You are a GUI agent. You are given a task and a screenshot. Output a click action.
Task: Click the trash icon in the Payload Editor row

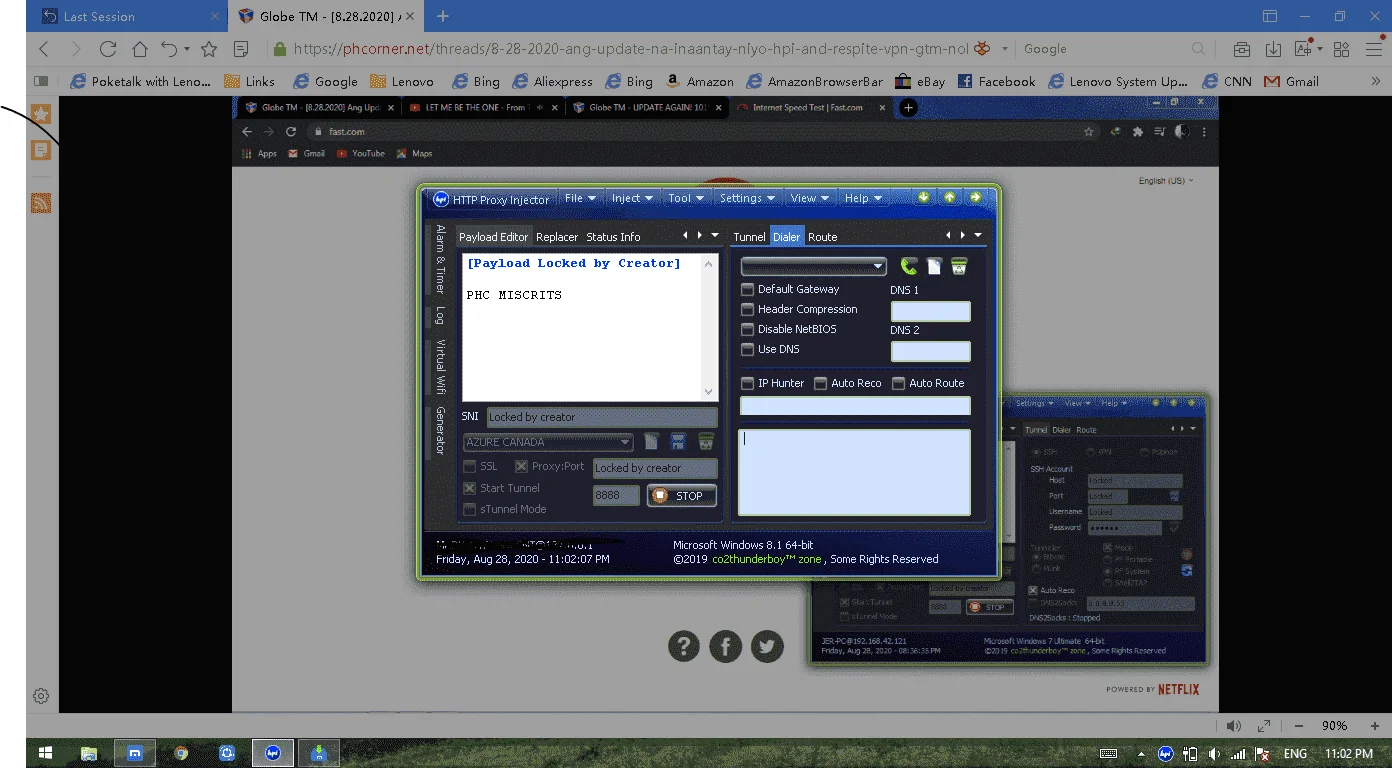(706, 442)
